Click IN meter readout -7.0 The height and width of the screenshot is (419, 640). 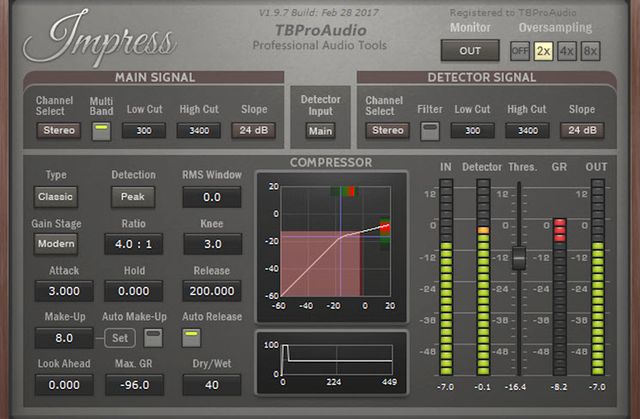point(445,387)
